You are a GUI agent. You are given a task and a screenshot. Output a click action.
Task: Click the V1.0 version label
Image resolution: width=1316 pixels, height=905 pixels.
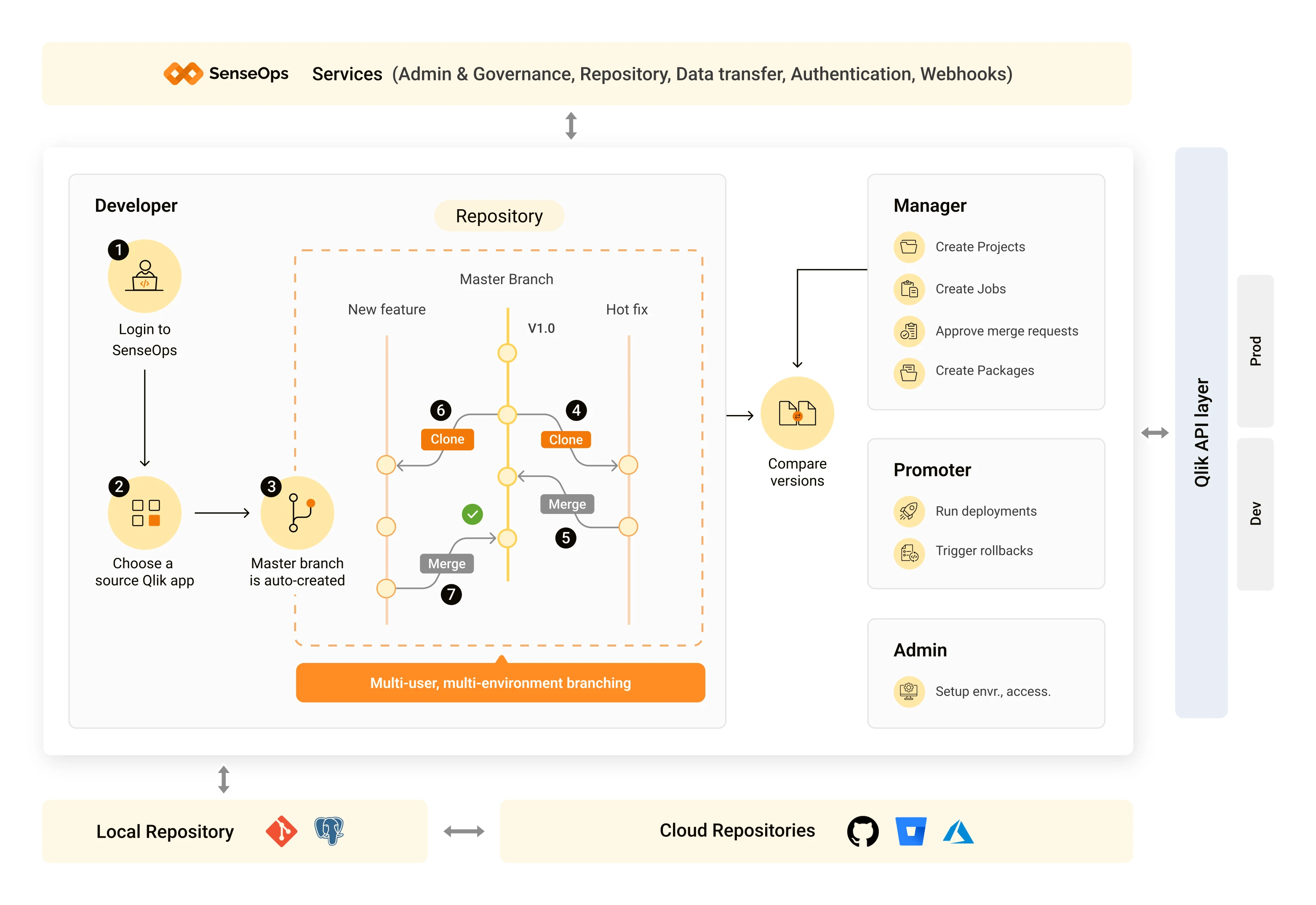click(x=541, y=329)
